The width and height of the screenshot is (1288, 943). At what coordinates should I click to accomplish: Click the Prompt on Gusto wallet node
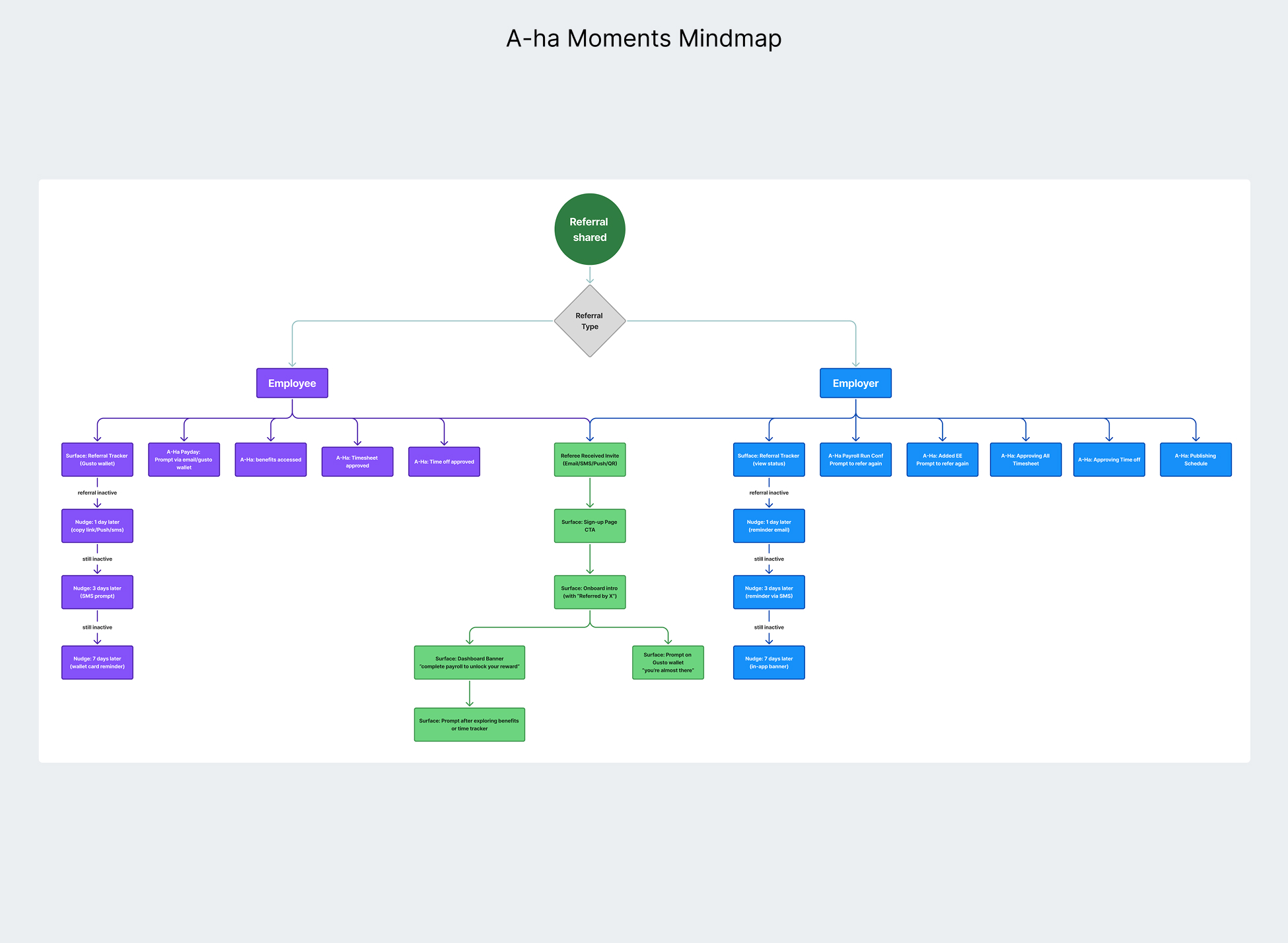(x=668, y=662)
